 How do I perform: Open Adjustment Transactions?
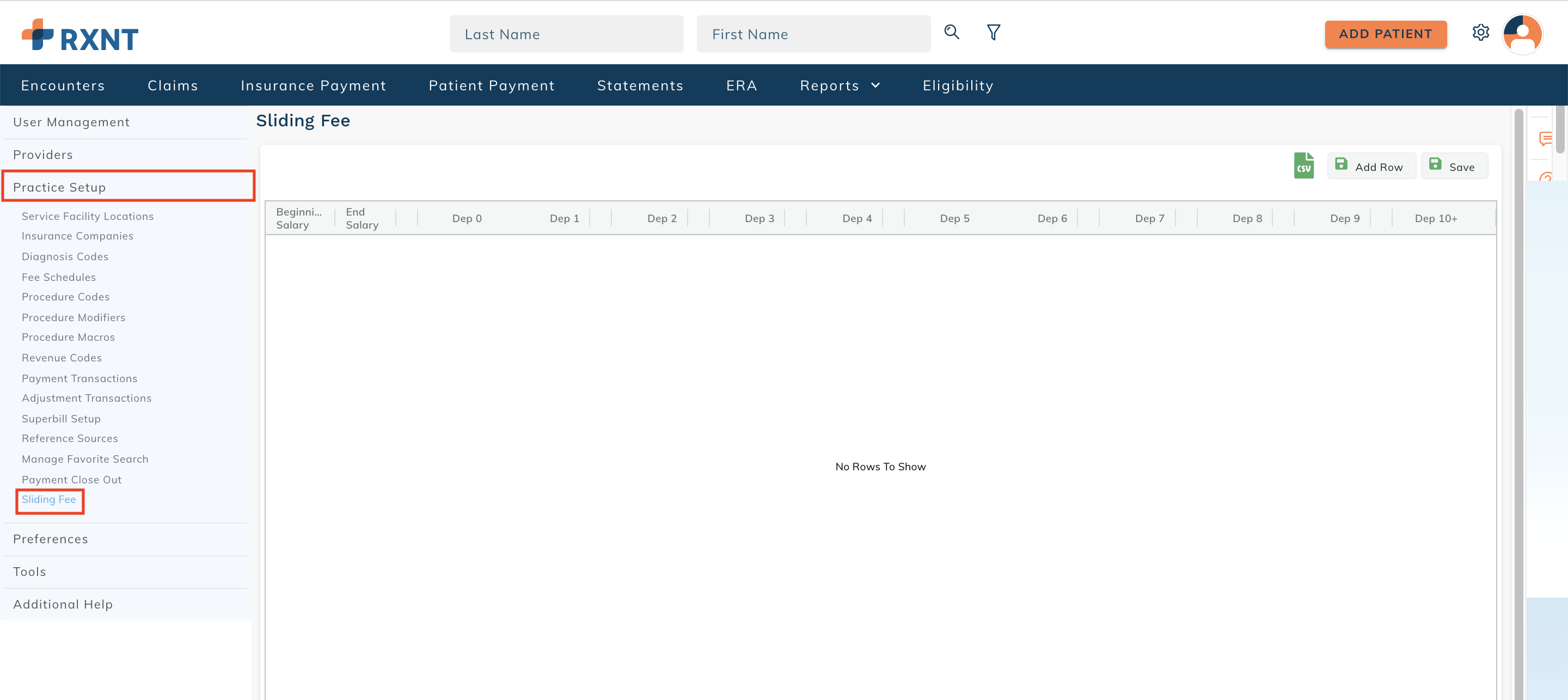(87, 397)
